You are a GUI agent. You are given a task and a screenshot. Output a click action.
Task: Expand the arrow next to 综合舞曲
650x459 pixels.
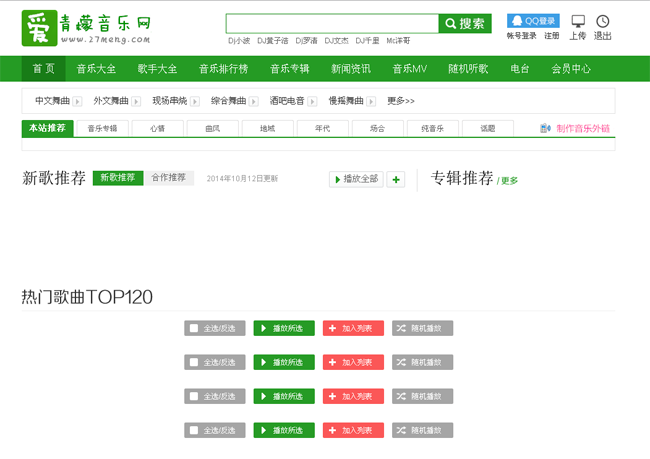point(254,101)
